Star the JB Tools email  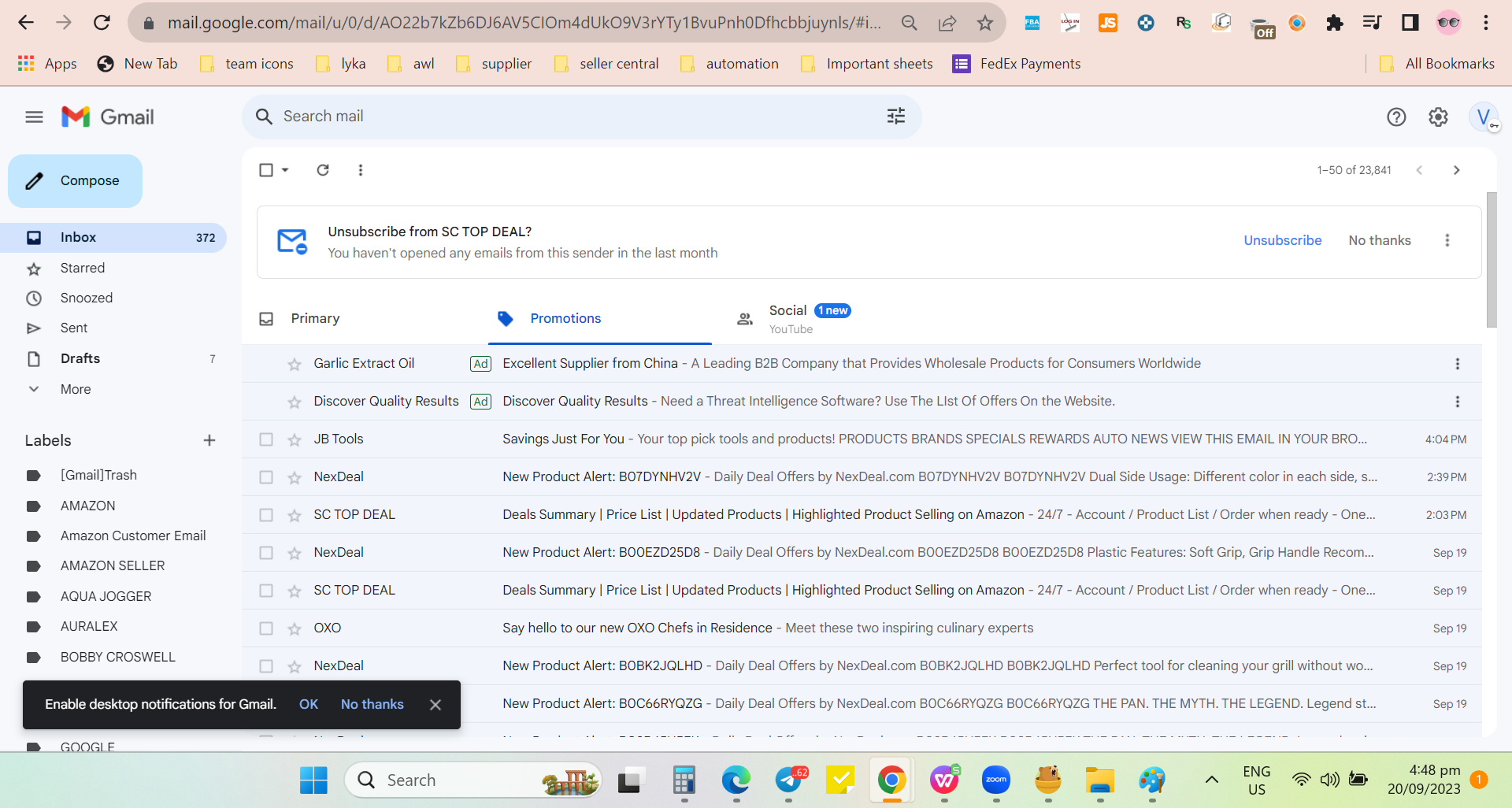pyautogui.click(x=295, y=439)
